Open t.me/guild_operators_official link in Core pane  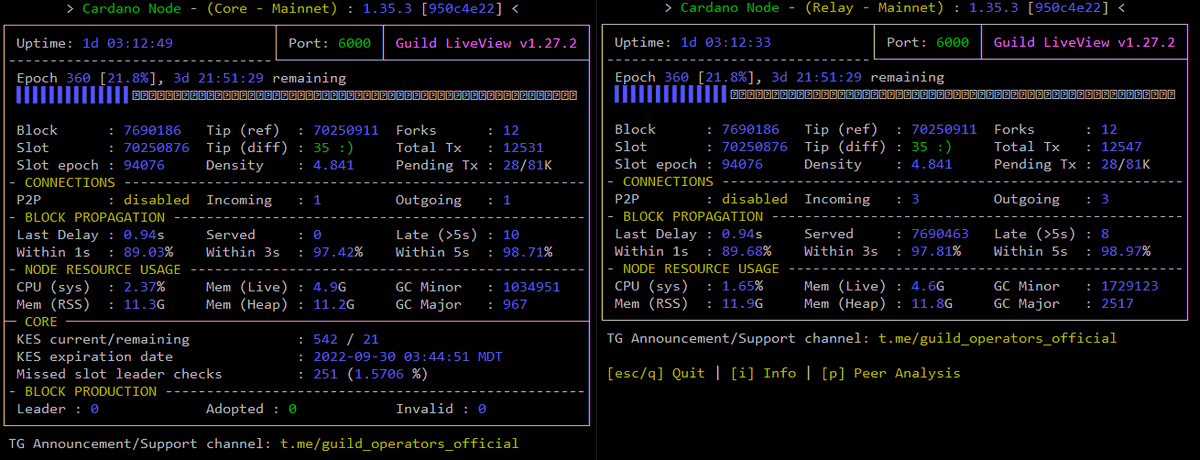coord(399,443)
